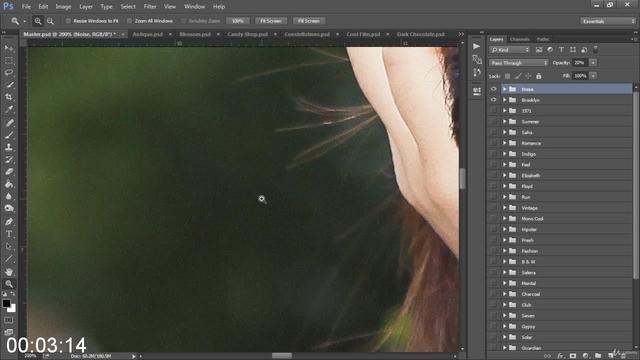Select the Pen tool
Screen dimensions: 640x360
click(9, 222)
